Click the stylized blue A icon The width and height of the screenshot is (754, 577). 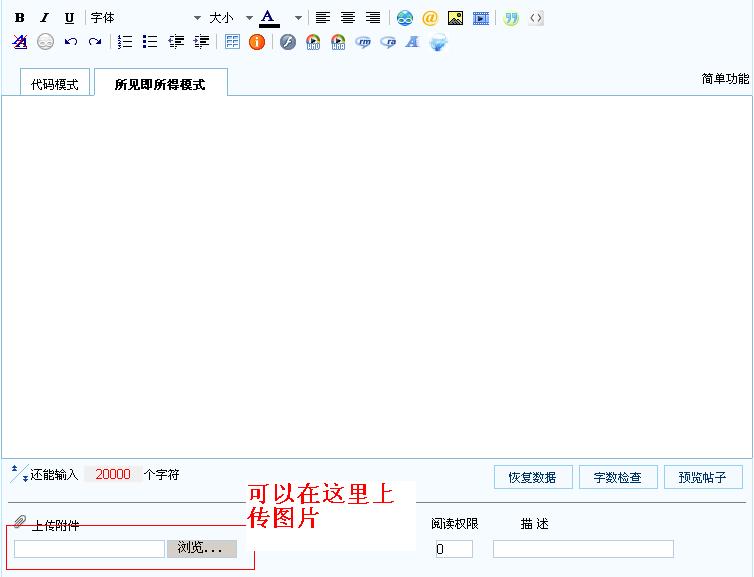(x=413, y=42)
